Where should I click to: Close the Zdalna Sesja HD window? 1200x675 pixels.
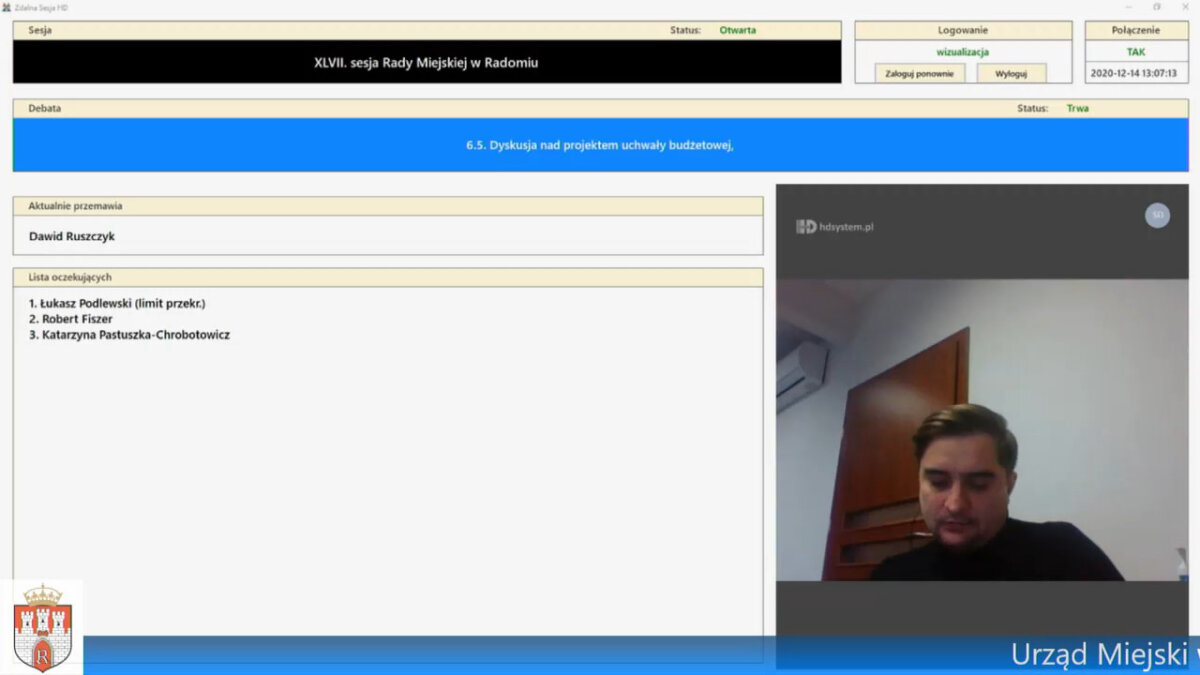pyautogui.click(x=1185, y=7)
